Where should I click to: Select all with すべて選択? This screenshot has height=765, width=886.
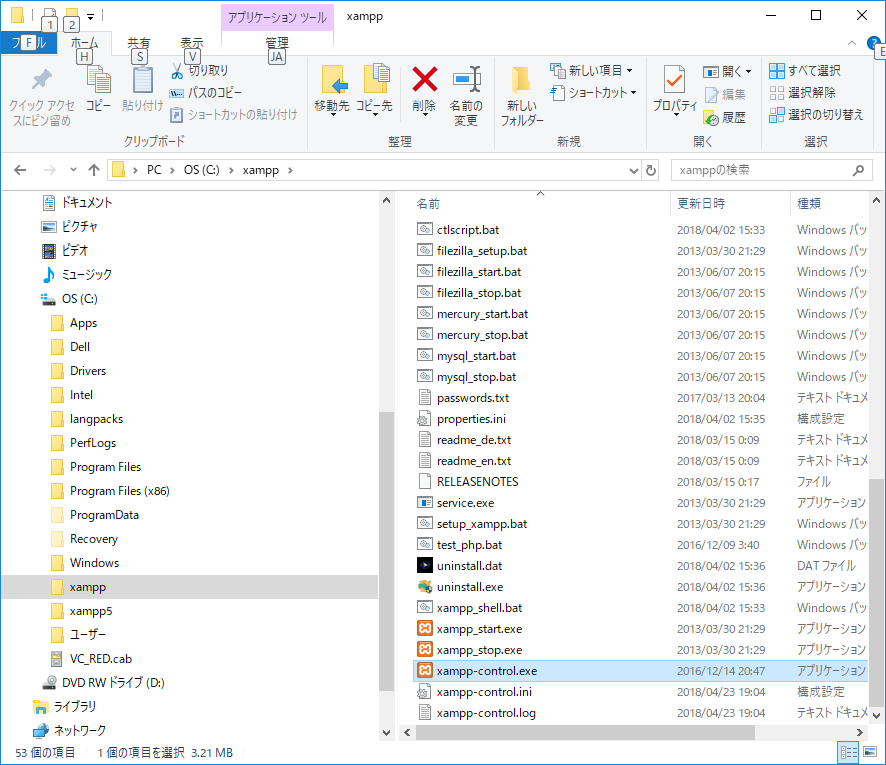[x=805, y=71]
